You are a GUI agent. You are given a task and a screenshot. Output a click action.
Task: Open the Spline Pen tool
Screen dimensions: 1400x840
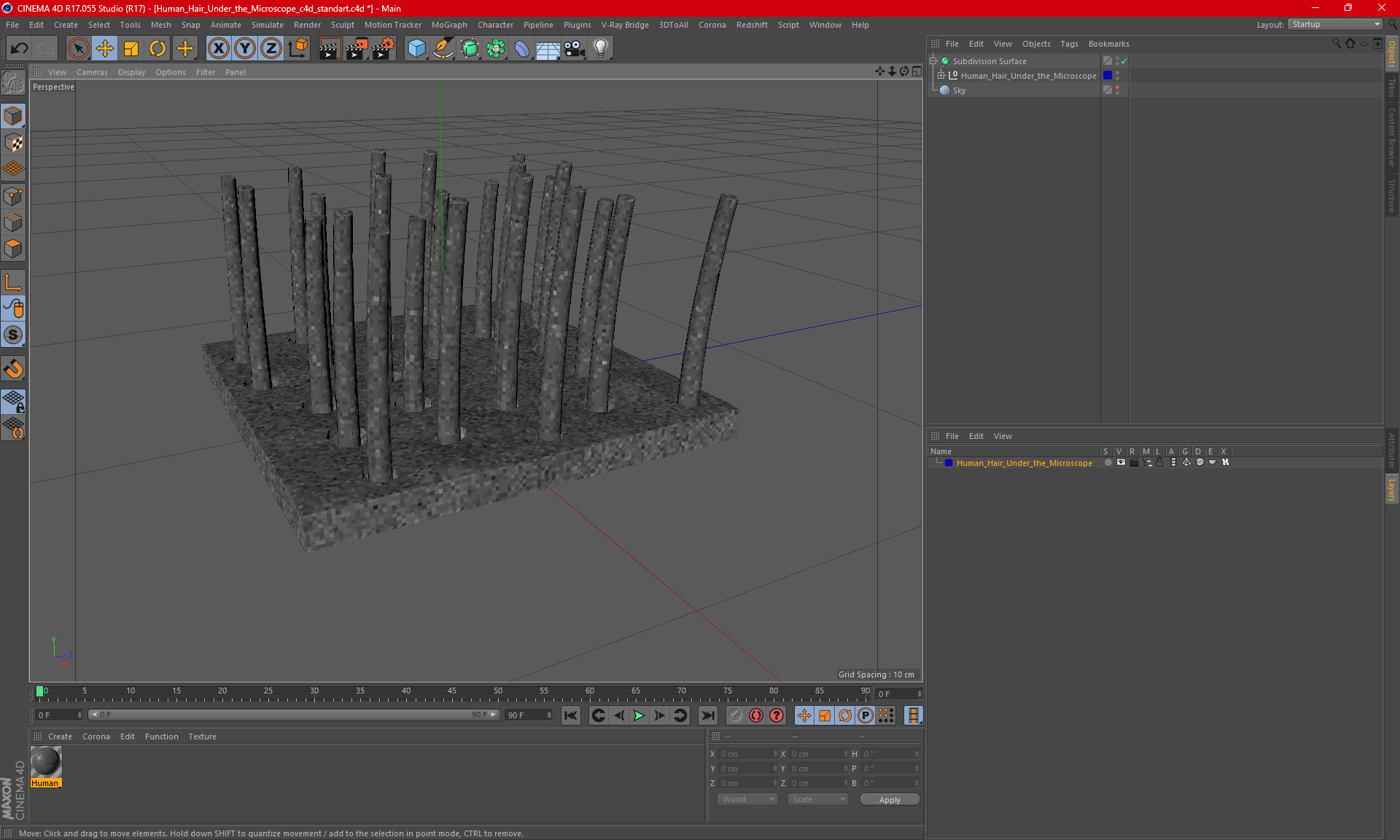point(443,49)
